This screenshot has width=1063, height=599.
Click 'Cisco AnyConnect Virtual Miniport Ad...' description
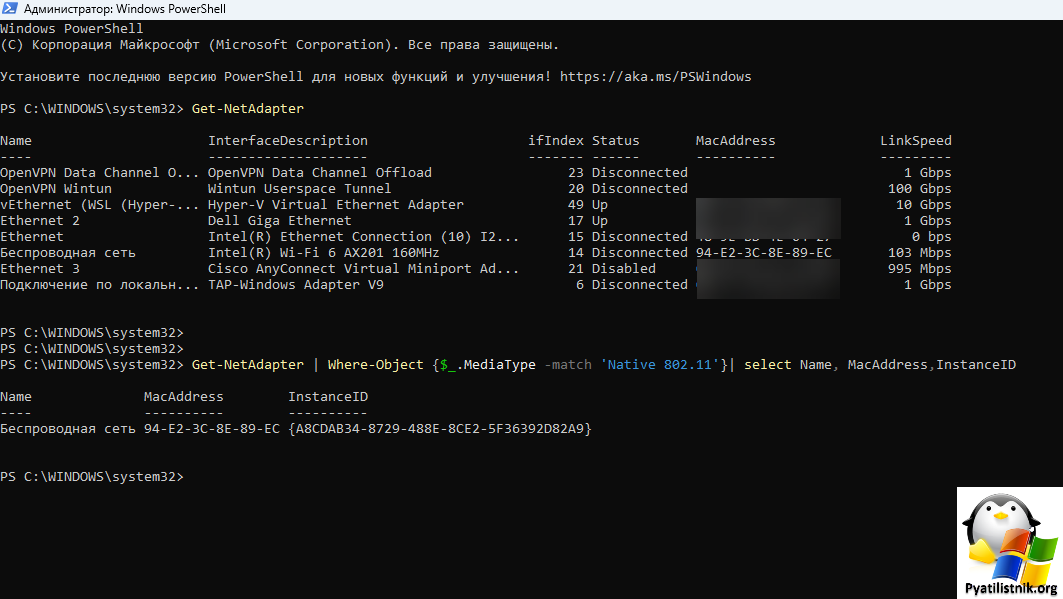363,269
